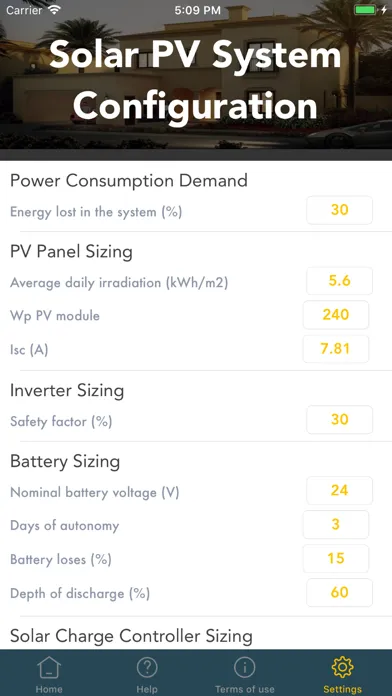The height and width of the screenshot is (696, 392).
Task: Tap the Home house icon
Action: (49, 668)
